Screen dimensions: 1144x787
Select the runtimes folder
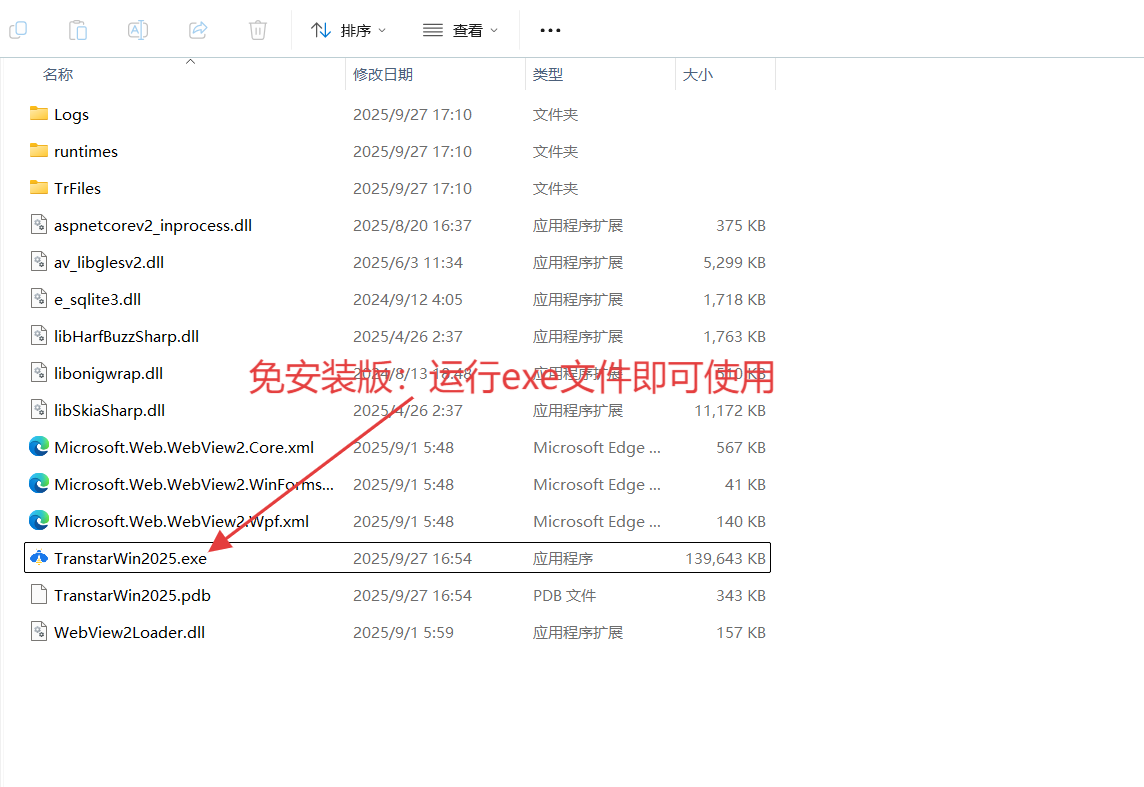coord(86,151)
